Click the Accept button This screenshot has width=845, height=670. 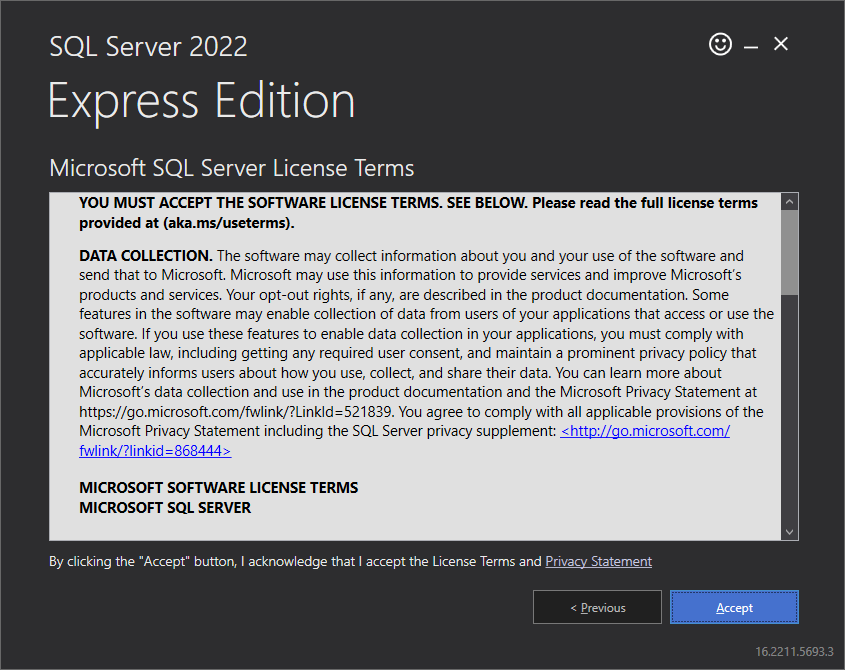734,607
